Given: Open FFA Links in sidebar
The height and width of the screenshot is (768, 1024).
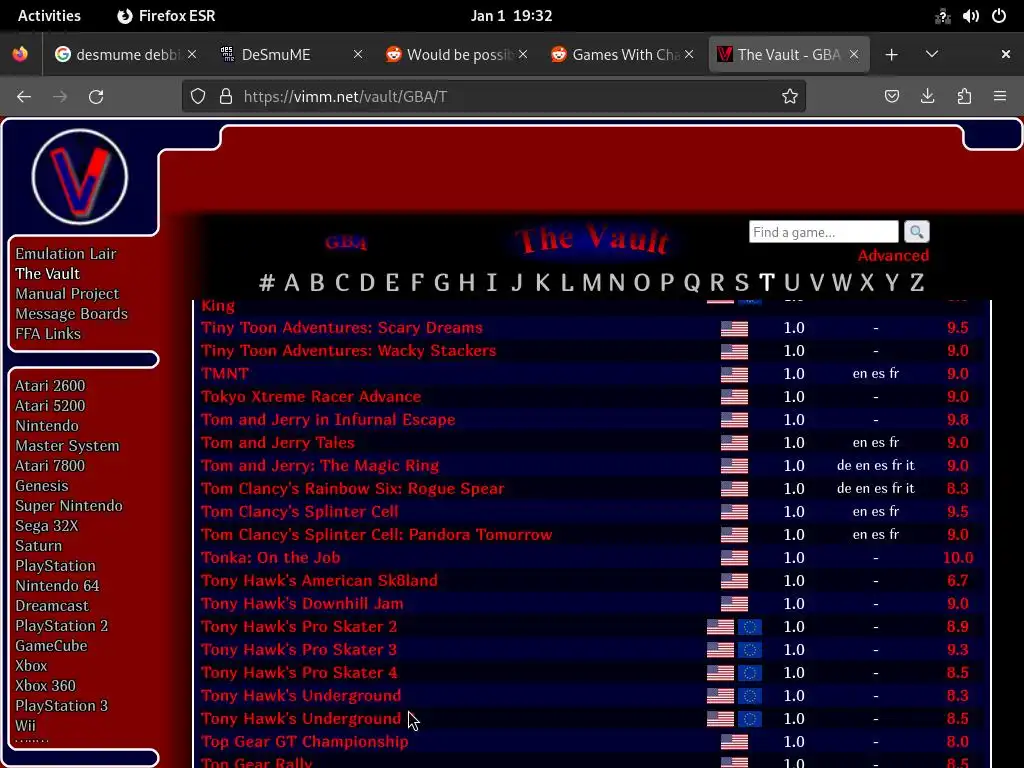Looking at the screenshot, I should pyautogui.click(x=48, y=334).
